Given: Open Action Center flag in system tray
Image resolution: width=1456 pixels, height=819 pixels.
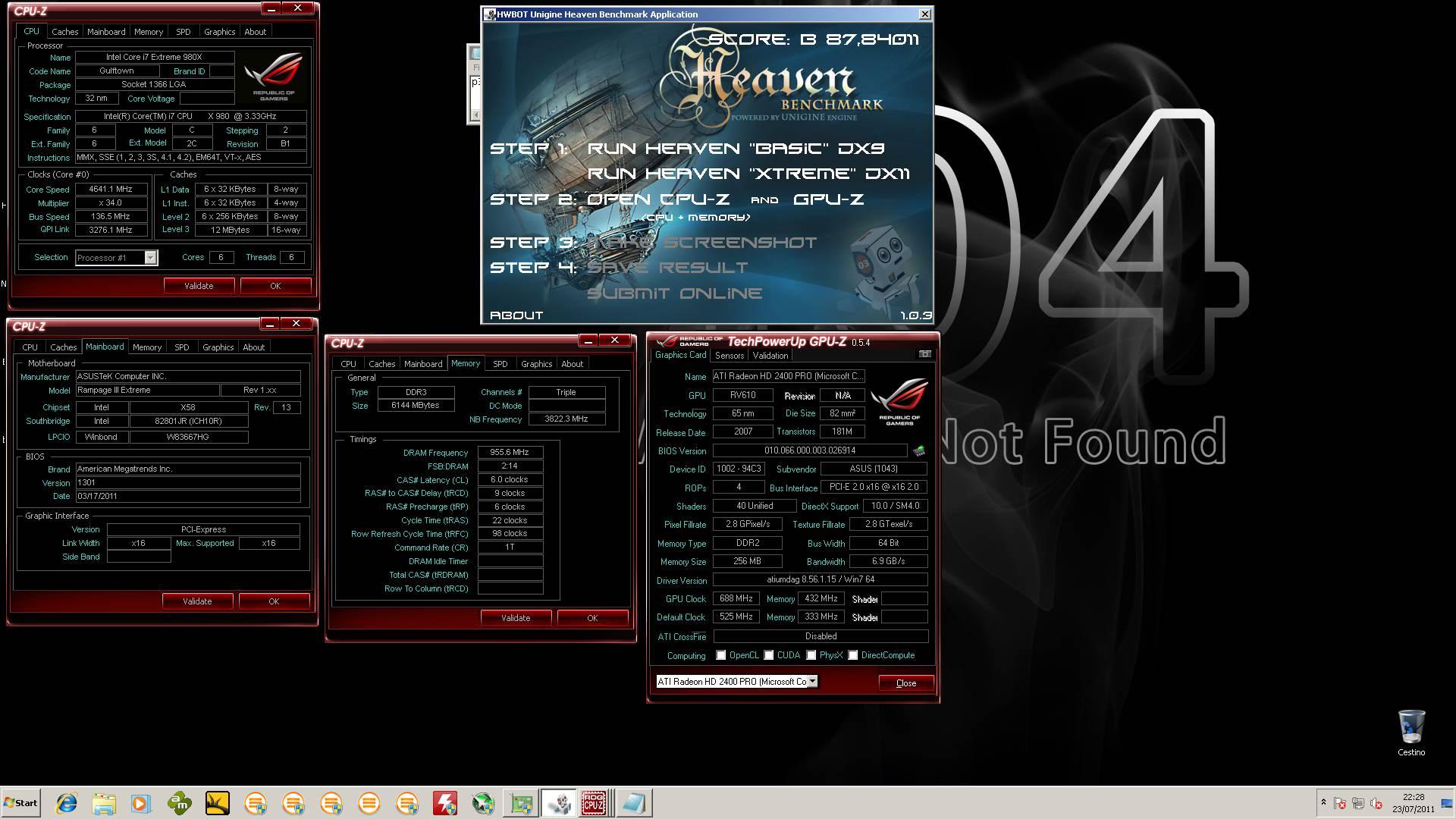Looking at the screenshot, I should pos(1340,804).
